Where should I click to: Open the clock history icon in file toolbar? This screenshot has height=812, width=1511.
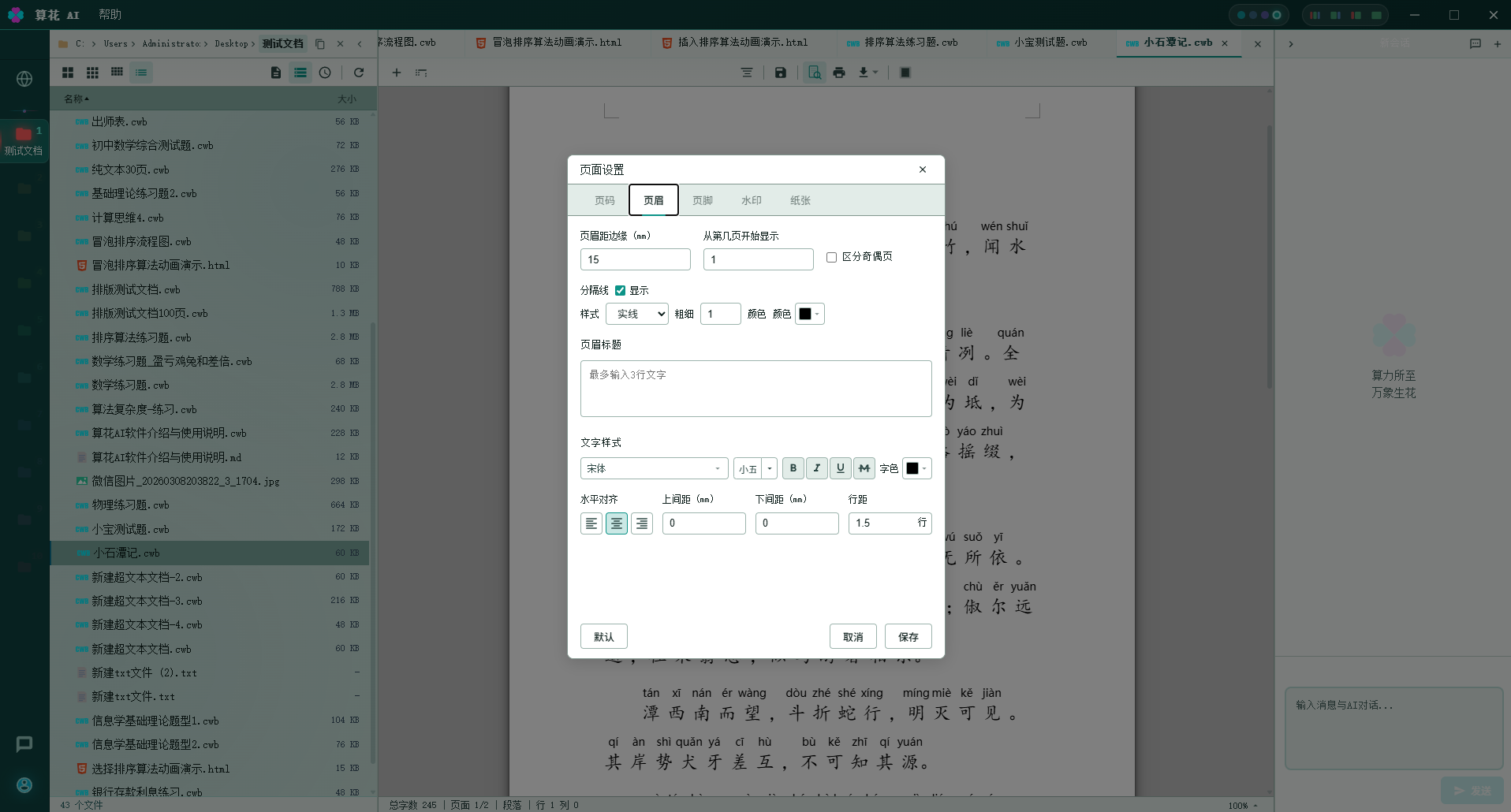pos(325,73)
